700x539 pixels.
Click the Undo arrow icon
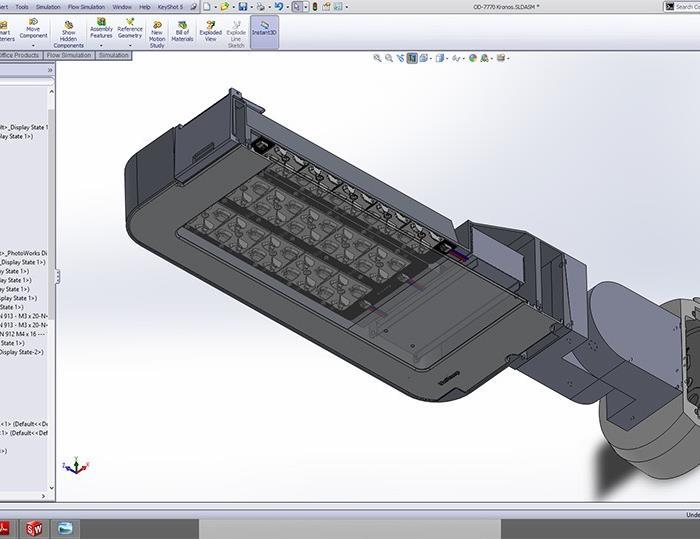pos(279,7)
